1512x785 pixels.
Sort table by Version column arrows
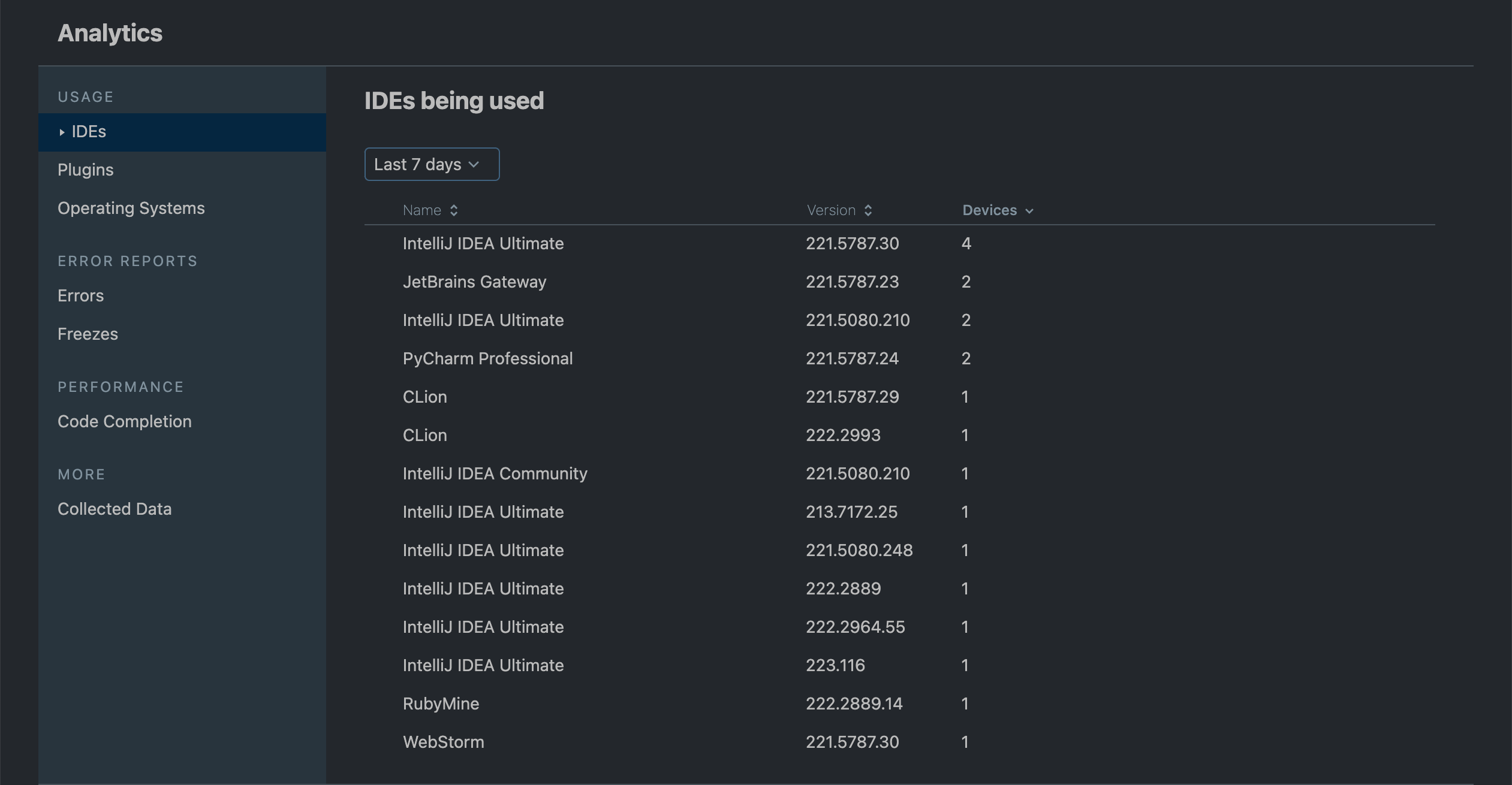pos(868,210)
